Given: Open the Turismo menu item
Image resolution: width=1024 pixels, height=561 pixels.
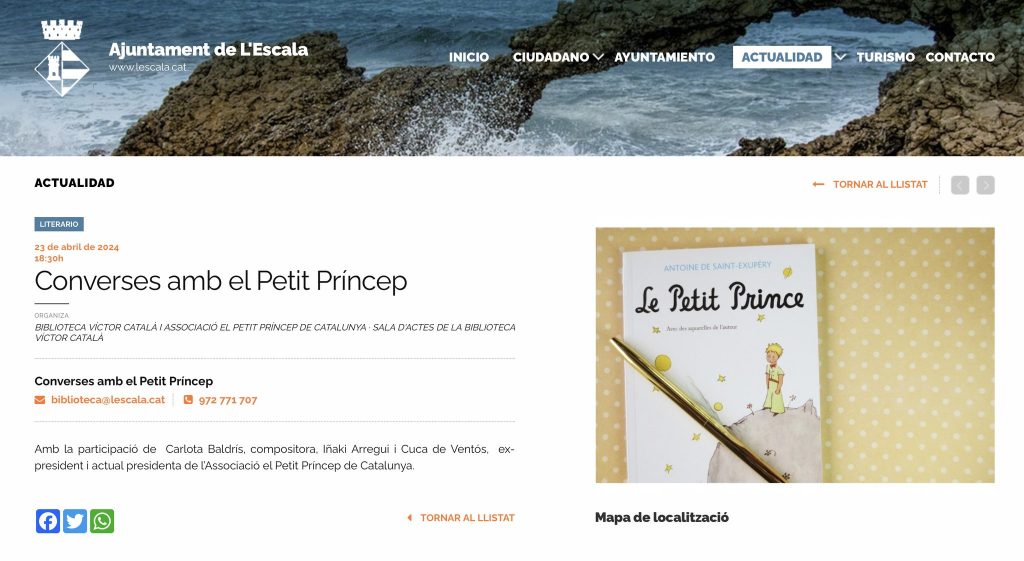Looking at the screenshot, I should 886,57.
